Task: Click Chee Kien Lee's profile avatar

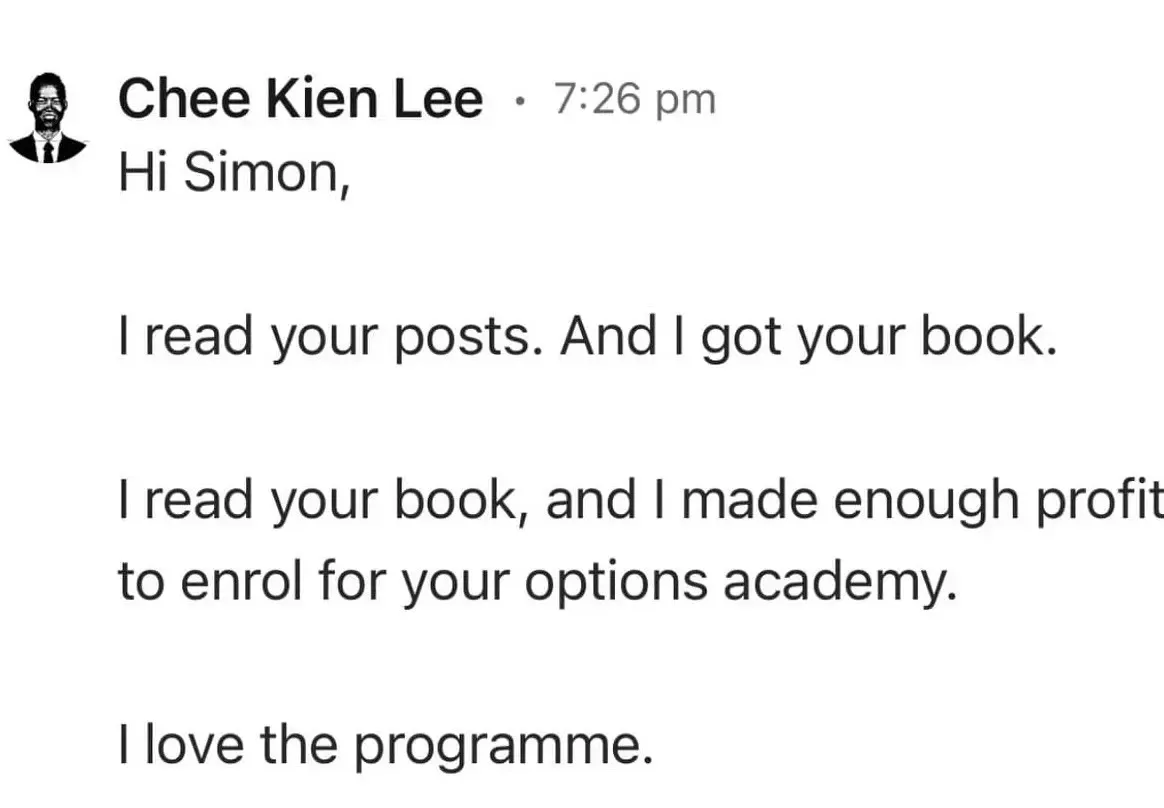Action: (47, 118)
